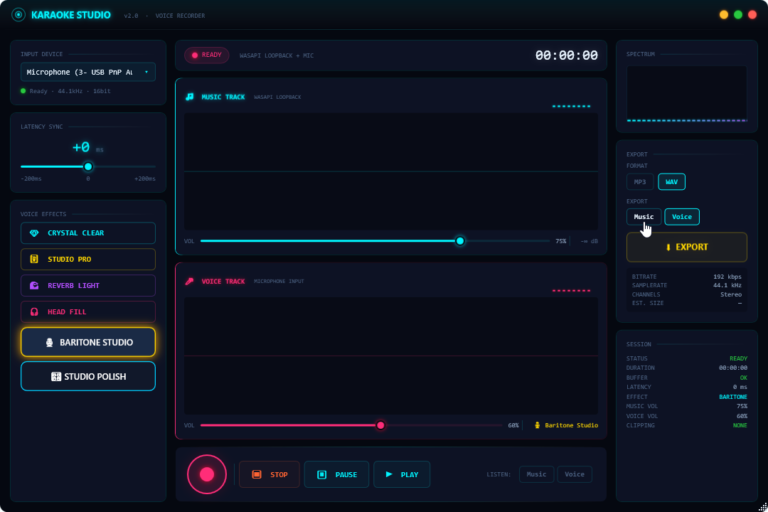Click the +200ms latency scale label

tap(145, 179)
